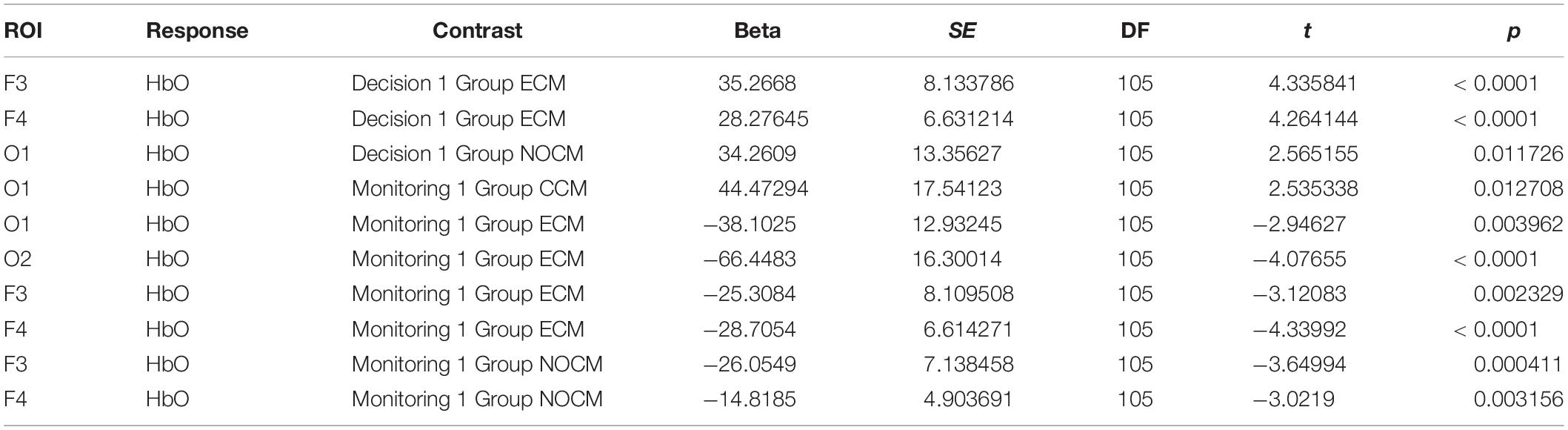Click the Beta column header
The height and width of the screenshot is (430, 1568).
(757, 30)
